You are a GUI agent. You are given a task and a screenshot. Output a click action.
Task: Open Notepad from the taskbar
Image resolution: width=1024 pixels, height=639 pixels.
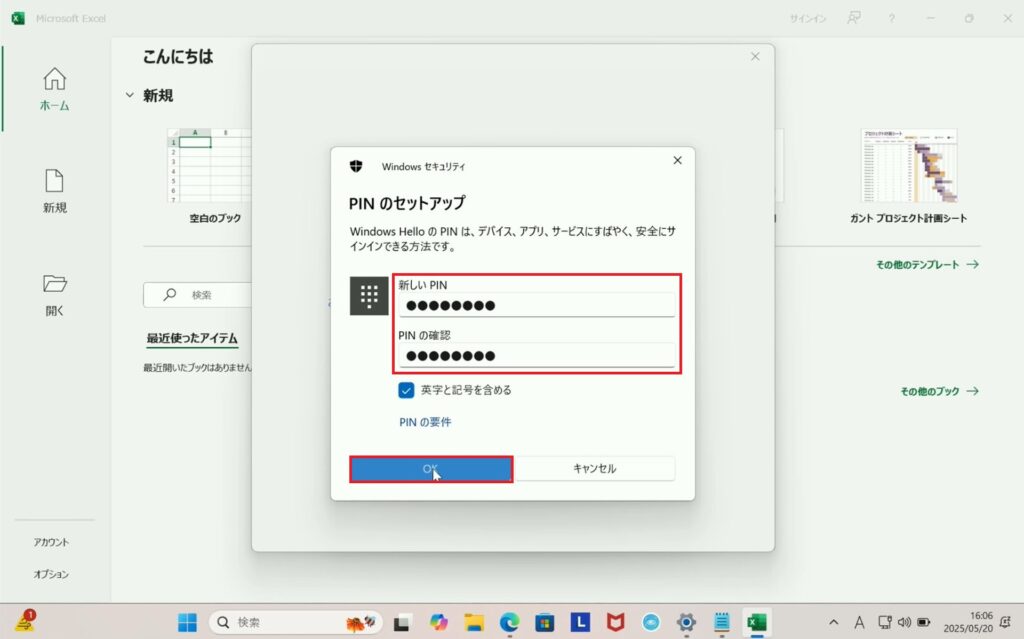coord(721,623)
